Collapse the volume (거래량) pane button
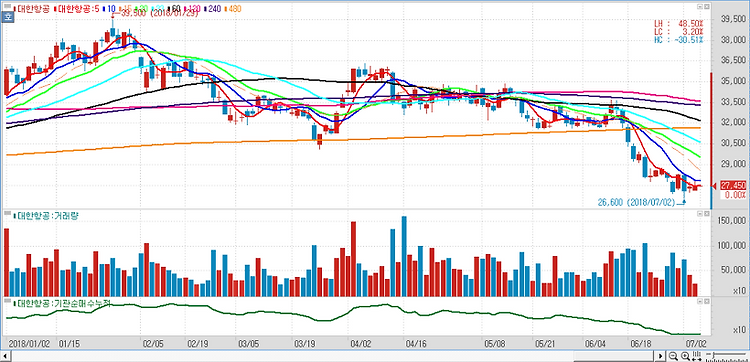Viewport: 750px width, 362px height. [x=699, y=214]
